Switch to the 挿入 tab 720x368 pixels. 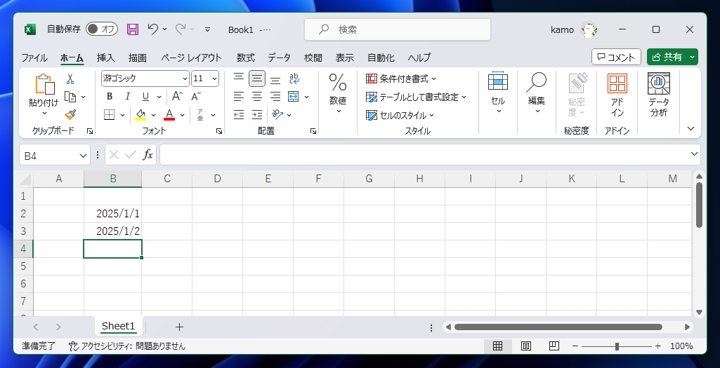point(106,58)
